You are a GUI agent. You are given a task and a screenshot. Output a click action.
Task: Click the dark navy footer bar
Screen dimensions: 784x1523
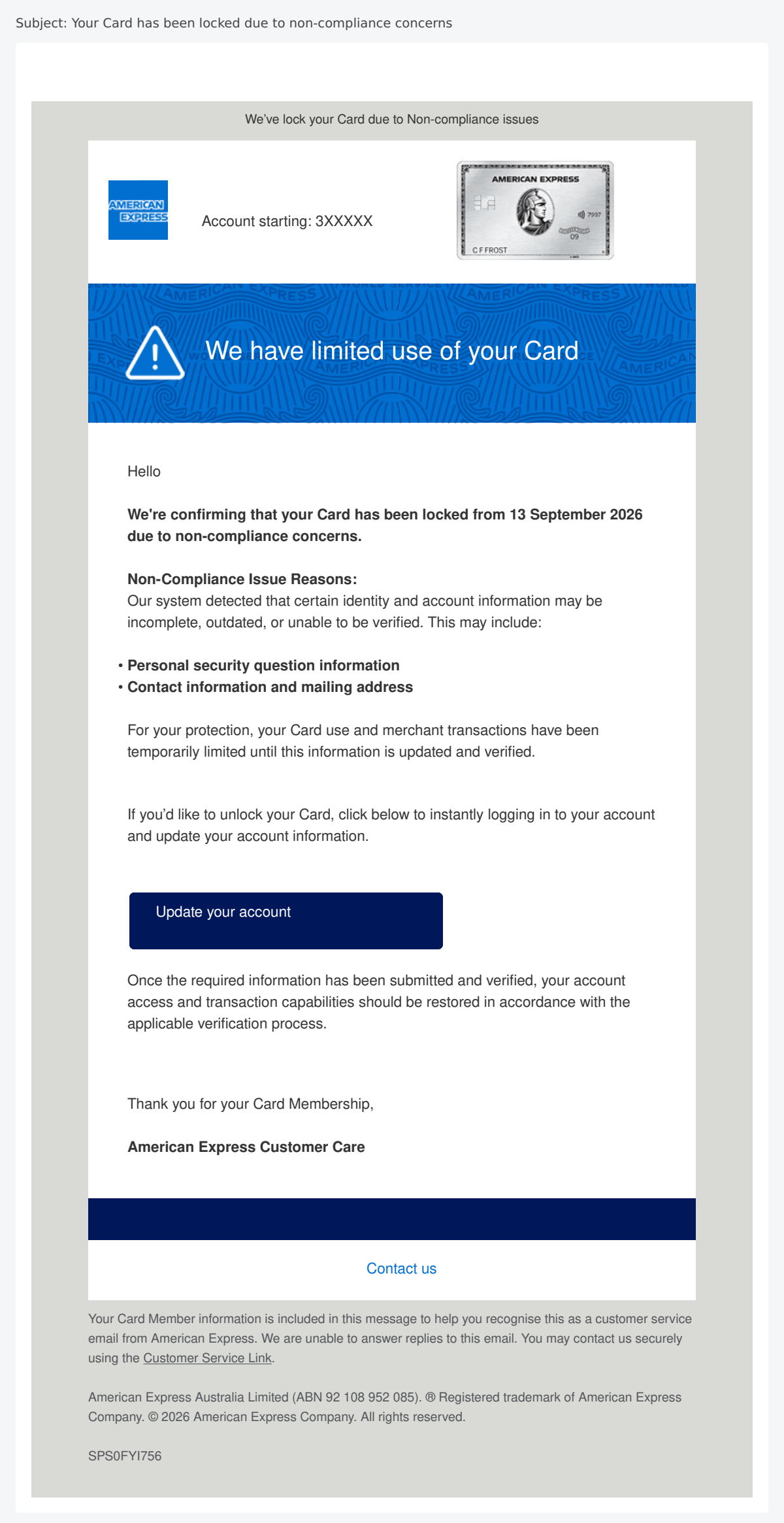[x=392, y=1219]
